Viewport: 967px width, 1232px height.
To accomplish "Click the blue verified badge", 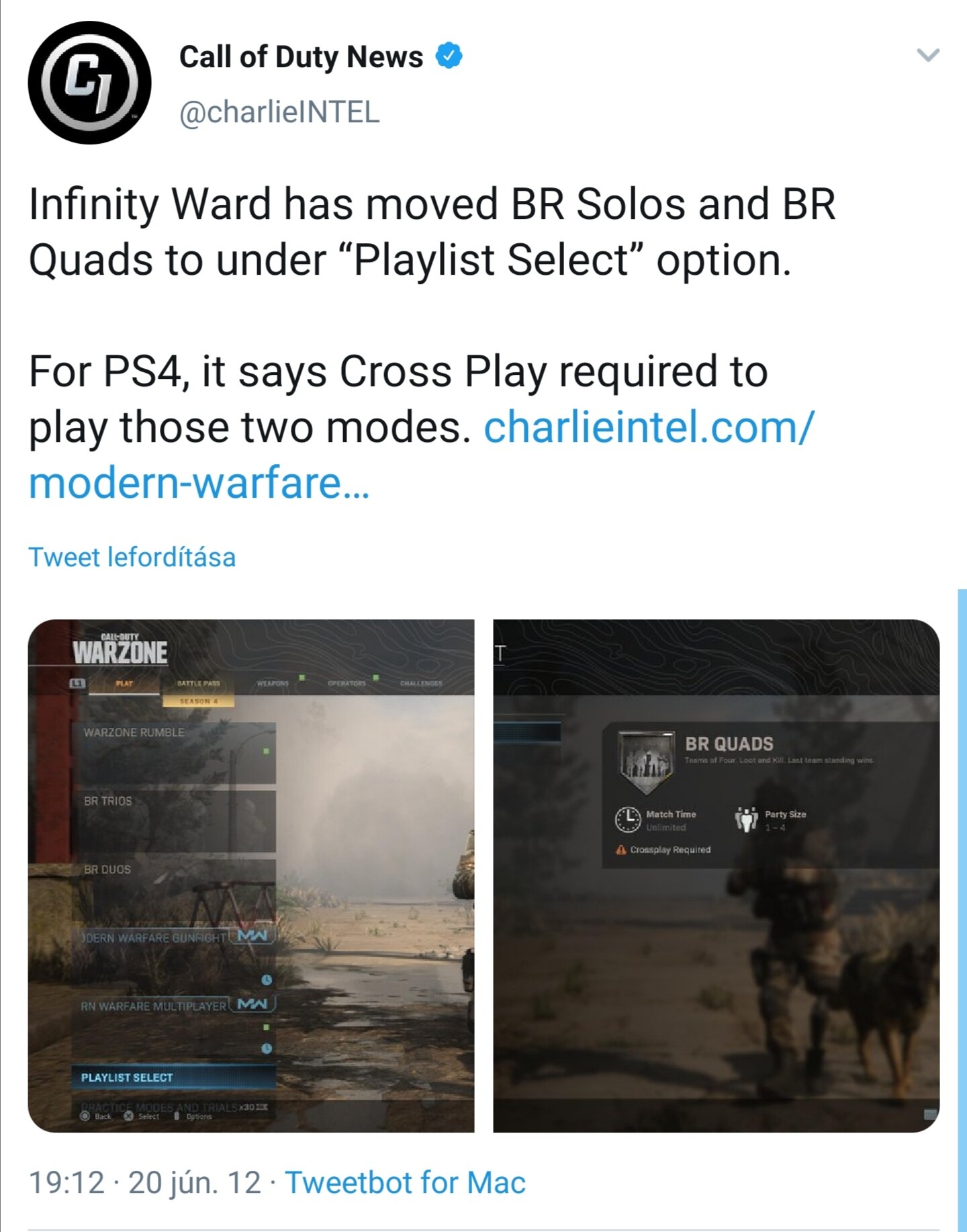I will pos(449,56).
